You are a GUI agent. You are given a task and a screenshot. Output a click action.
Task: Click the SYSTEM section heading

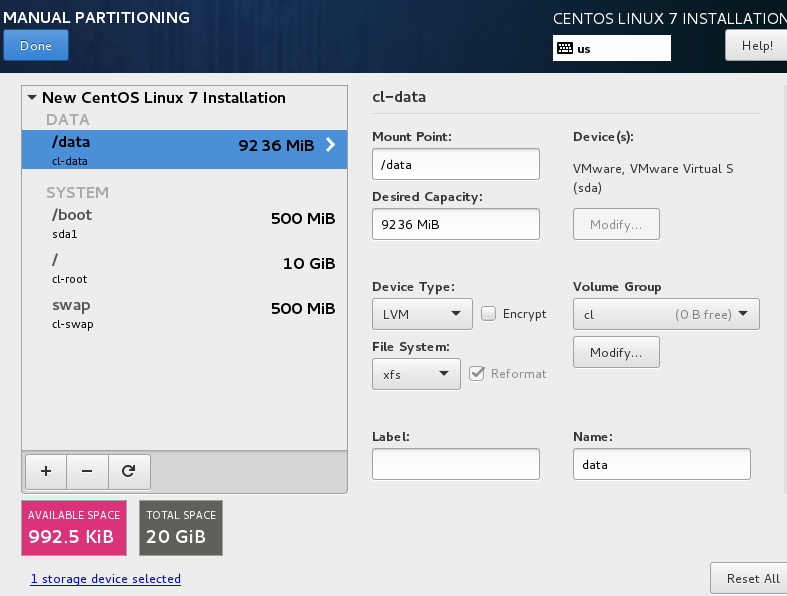click(x=77, y=192)
